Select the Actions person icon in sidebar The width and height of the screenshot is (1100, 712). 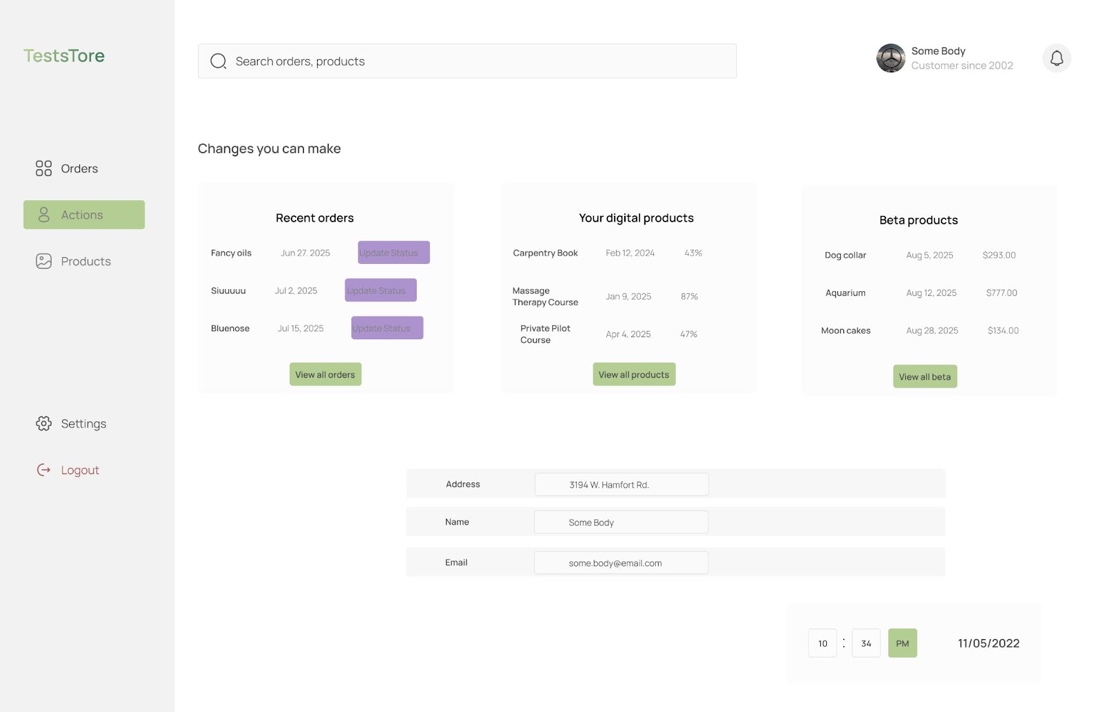43,214
